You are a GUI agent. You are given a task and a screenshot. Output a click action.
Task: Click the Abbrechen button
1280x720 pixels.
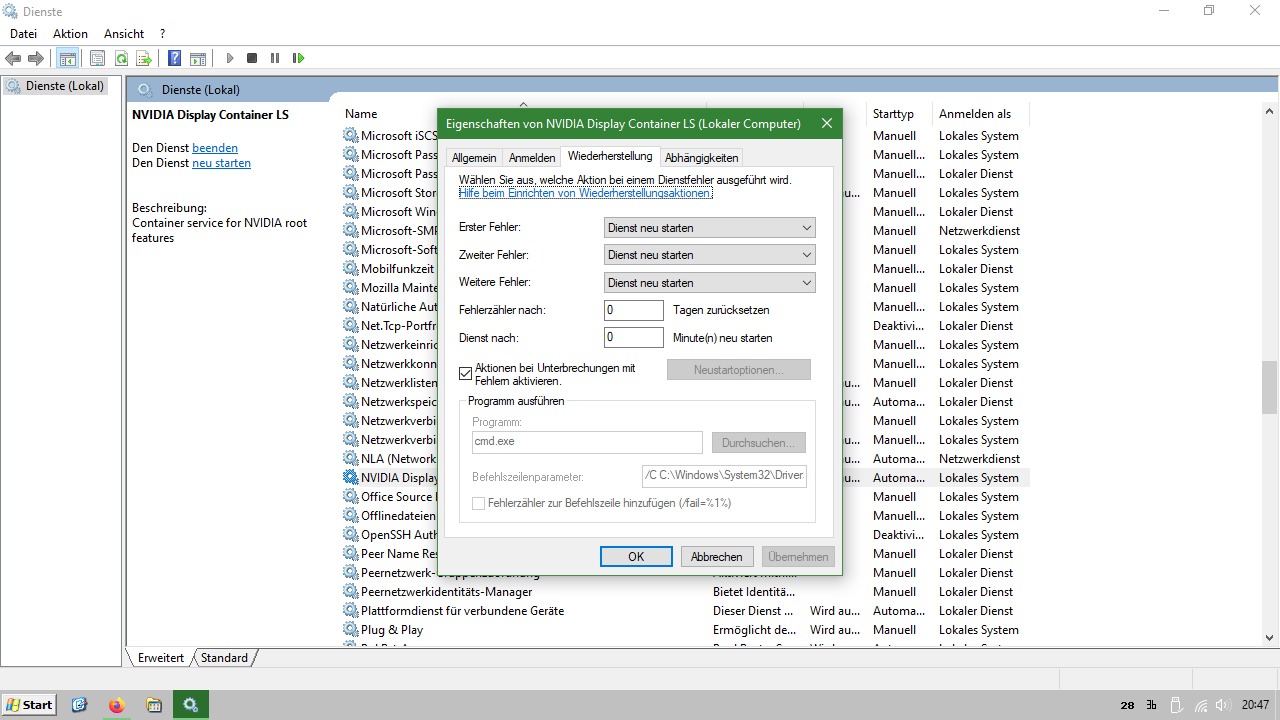pos(717,557)
